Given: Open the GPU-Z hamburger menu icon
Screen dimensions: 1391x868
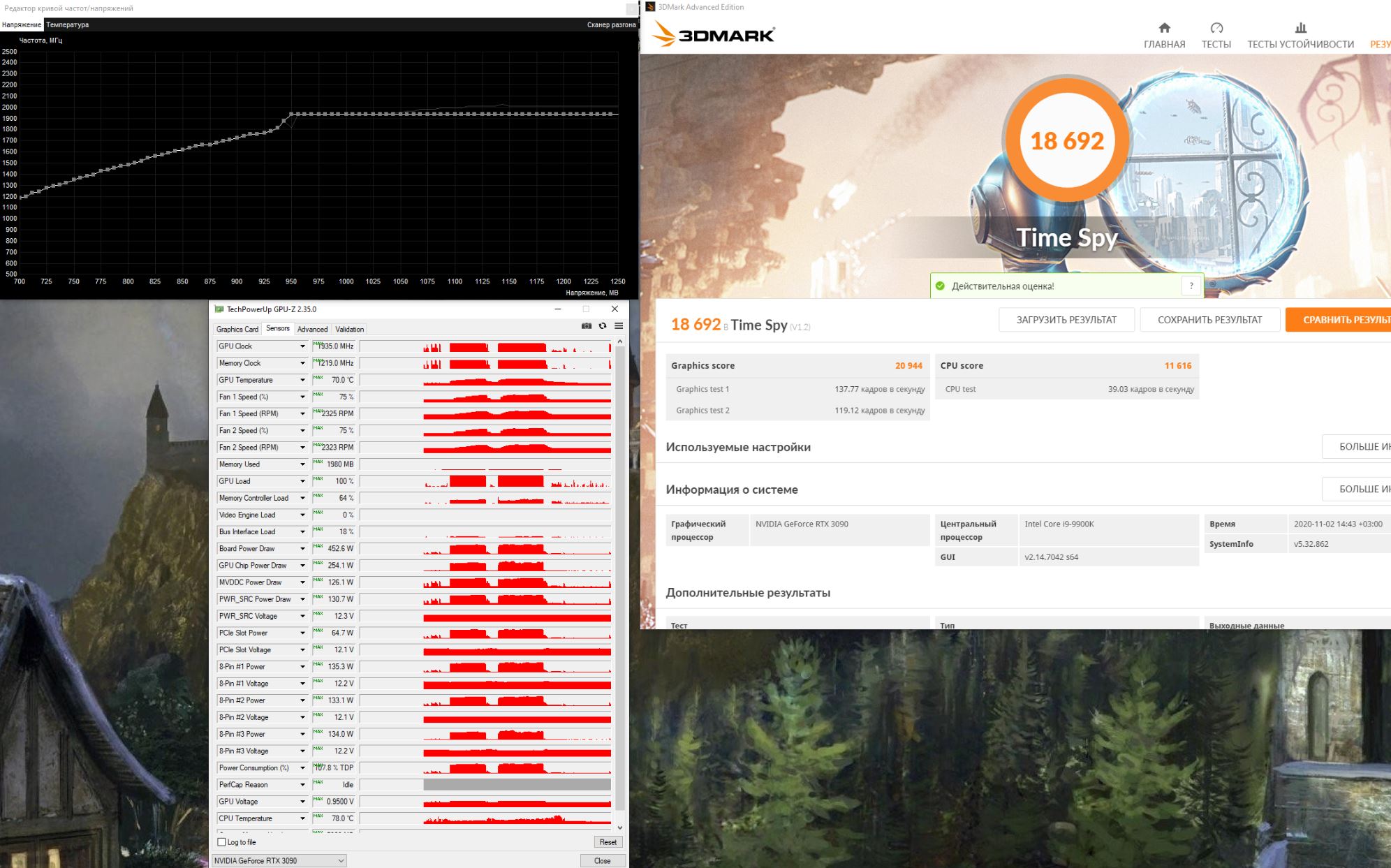Looking at the screenshot, I should pyautogui.click(x=619, y=326).
